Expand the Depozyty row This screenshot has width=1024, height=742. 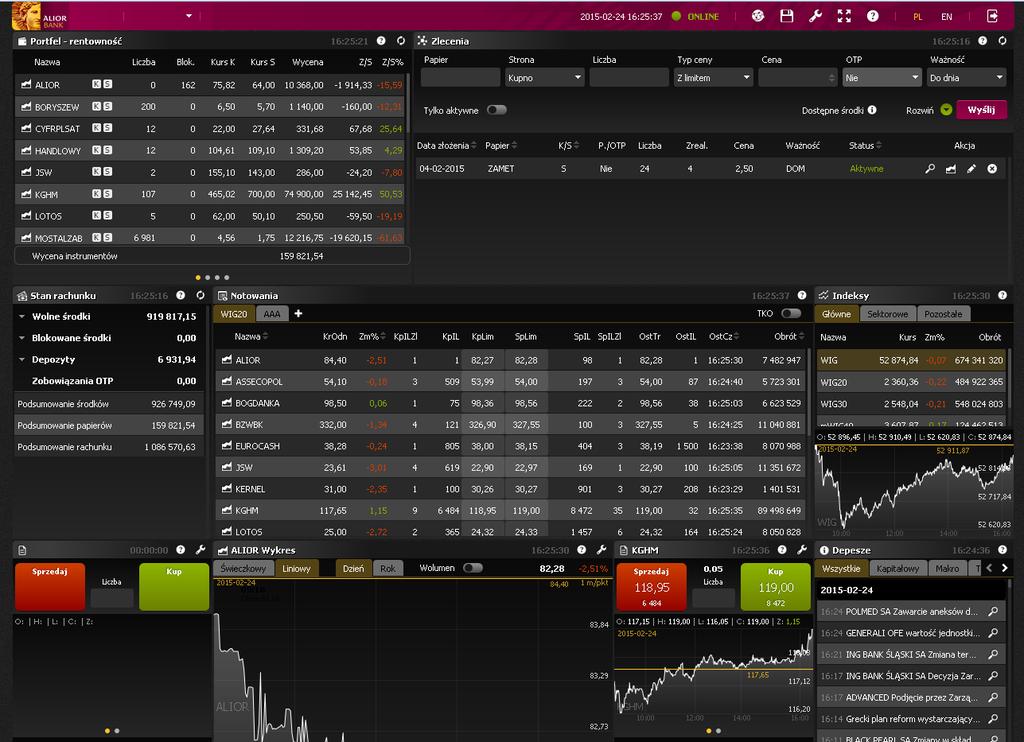point(22,359)
